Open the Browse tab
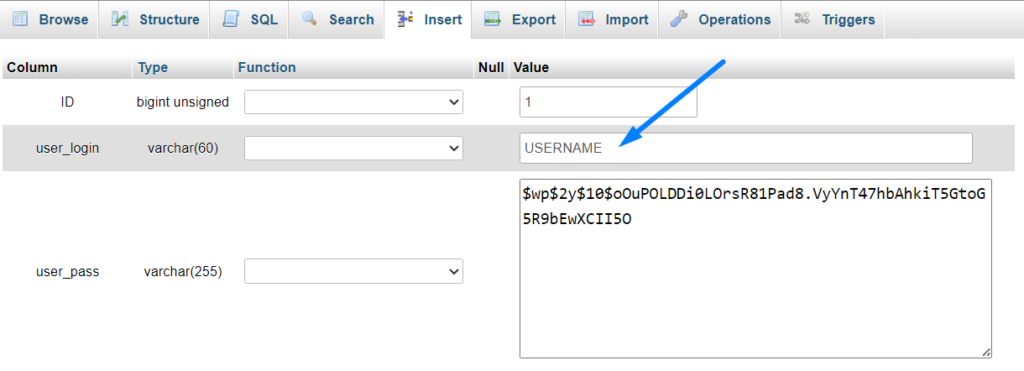 point(50,20)
